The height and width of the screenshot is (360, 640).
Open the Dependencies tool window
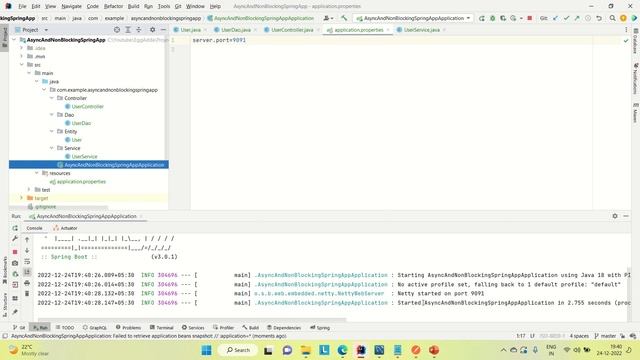284,327
